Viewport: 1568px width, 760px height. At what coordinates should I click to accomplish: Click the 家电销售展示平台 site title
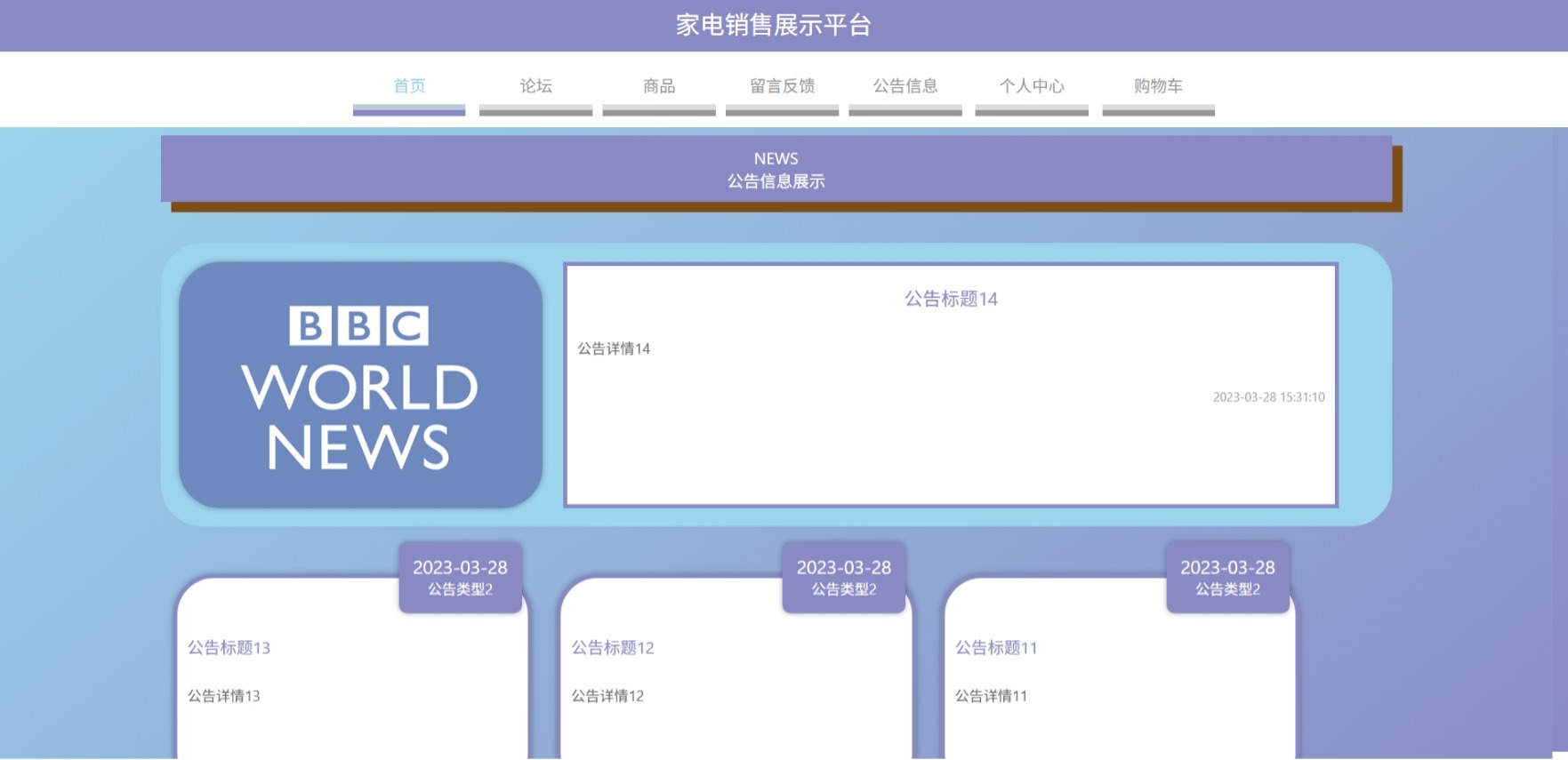click(773, 25)
